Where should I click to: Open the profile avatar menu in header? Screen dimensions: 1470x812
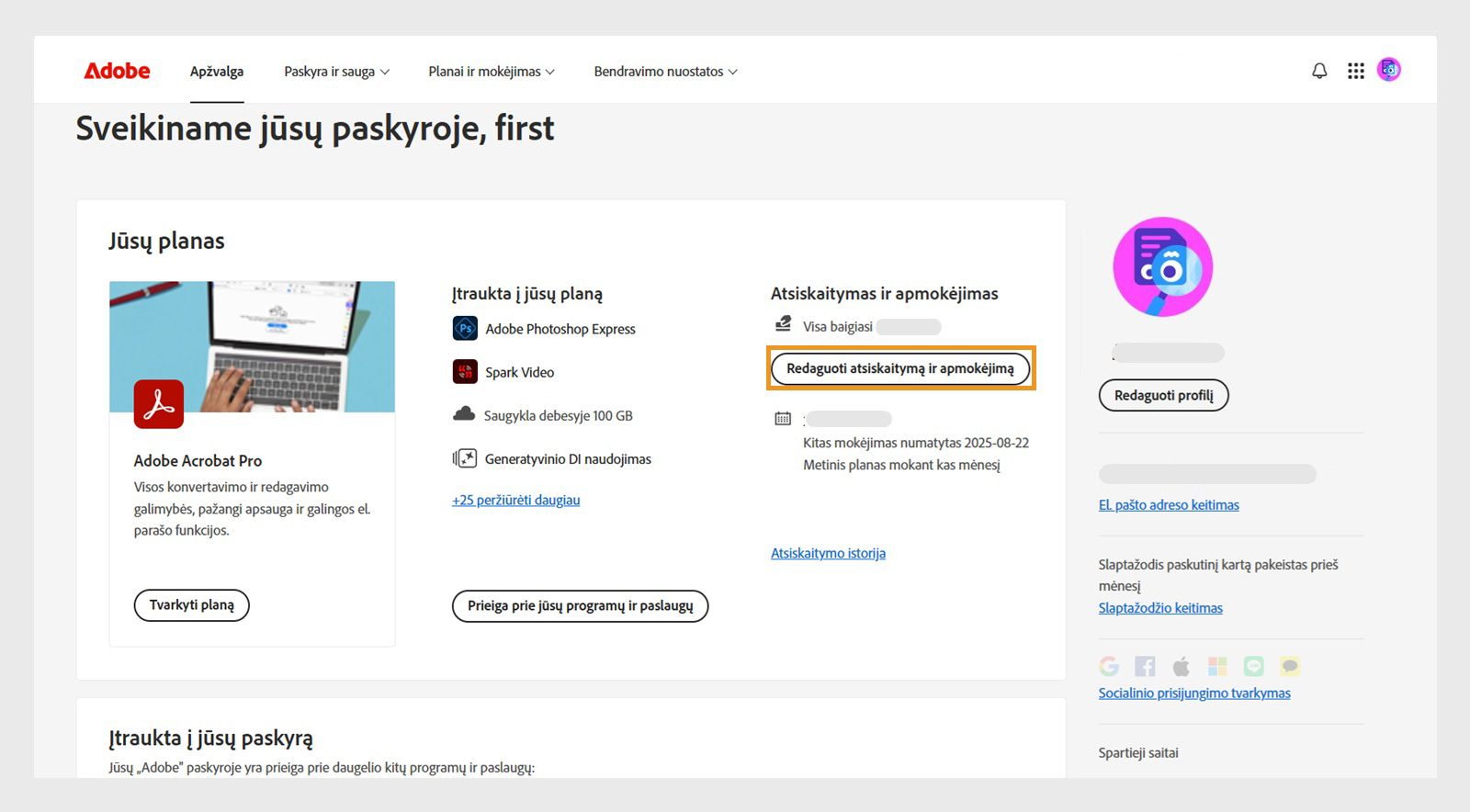click(1389, 70)
